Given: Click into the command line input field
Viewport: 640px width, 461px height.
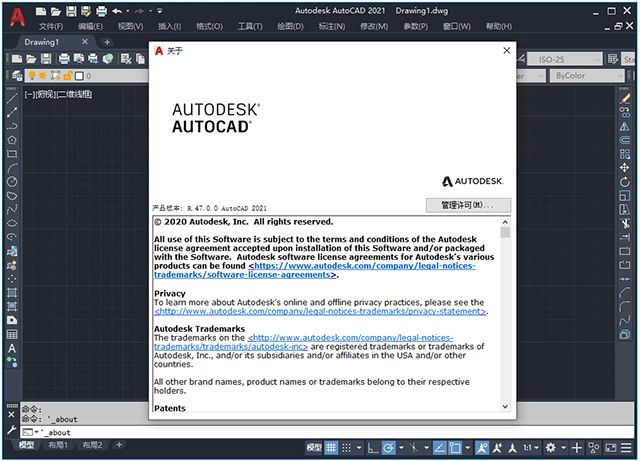Looking at the screenshot, I should (x=327, y=432).
